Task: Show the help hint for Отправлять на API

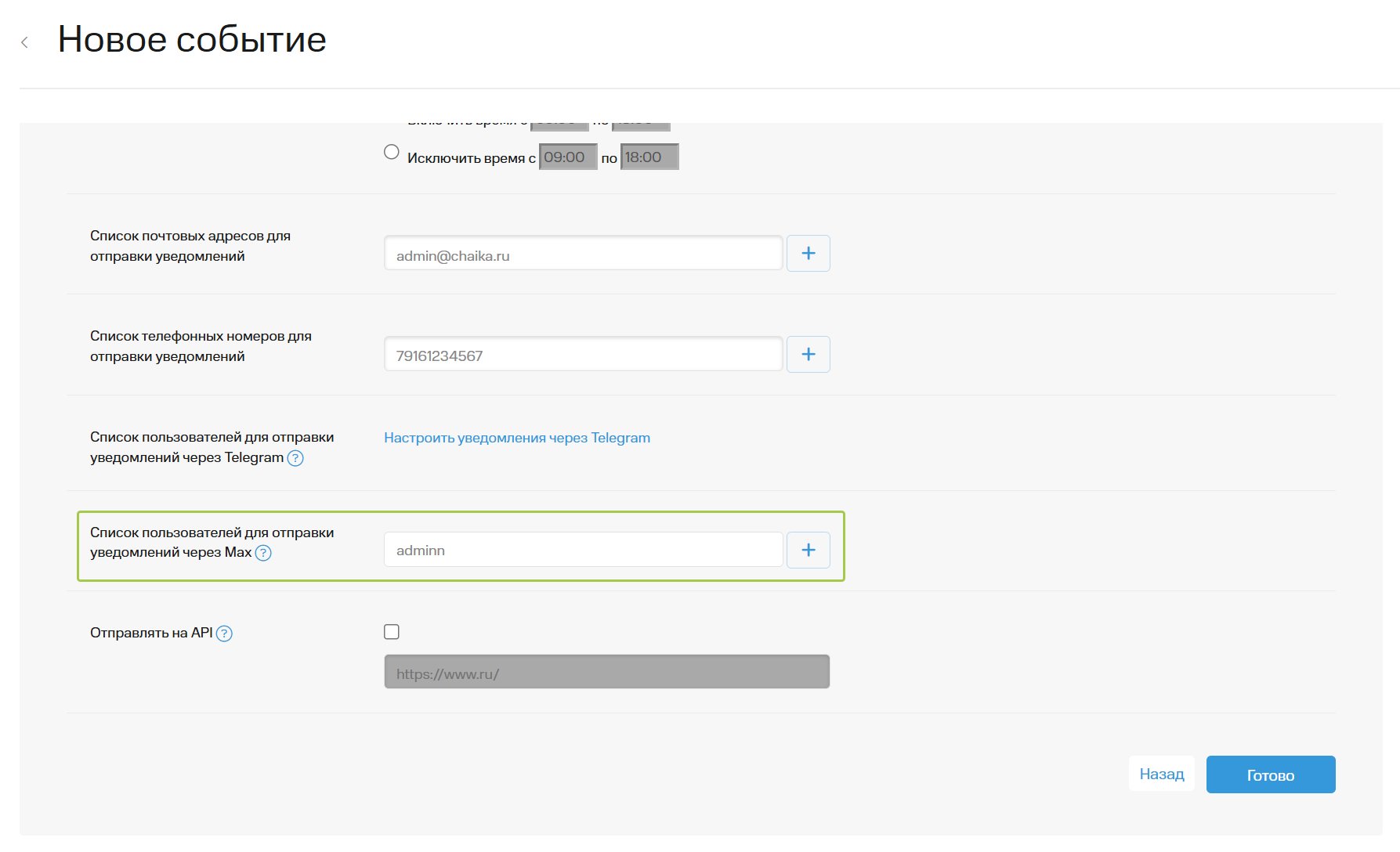Action: (x=224, y=634)
